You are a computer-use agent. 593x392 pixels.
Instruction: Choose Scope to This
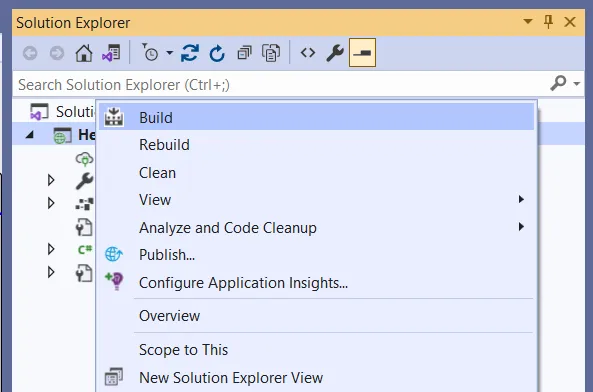[x=317, y=350]
